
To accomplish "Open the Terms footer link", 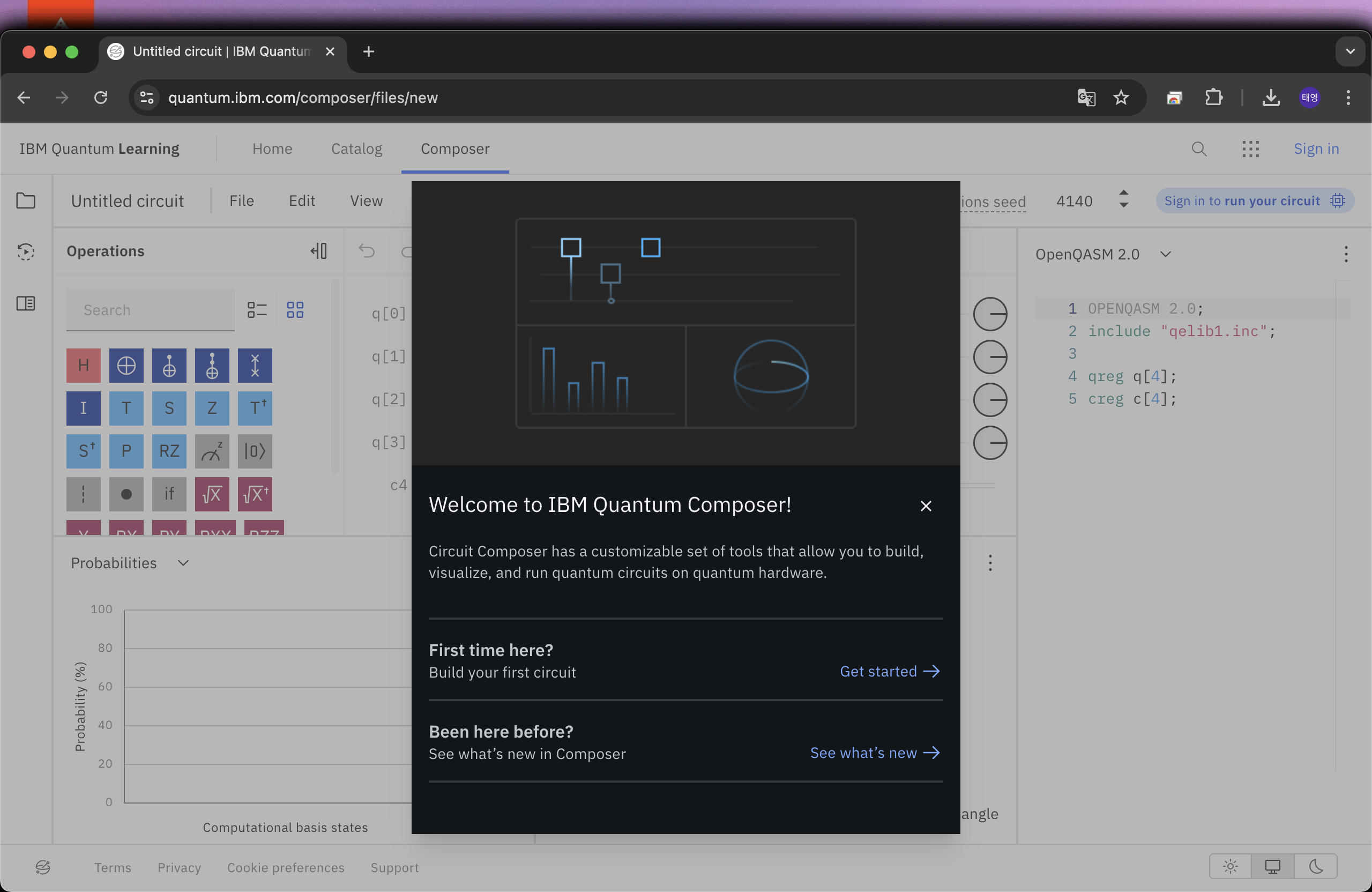I will pyautogui.click(x=113, y=867).
